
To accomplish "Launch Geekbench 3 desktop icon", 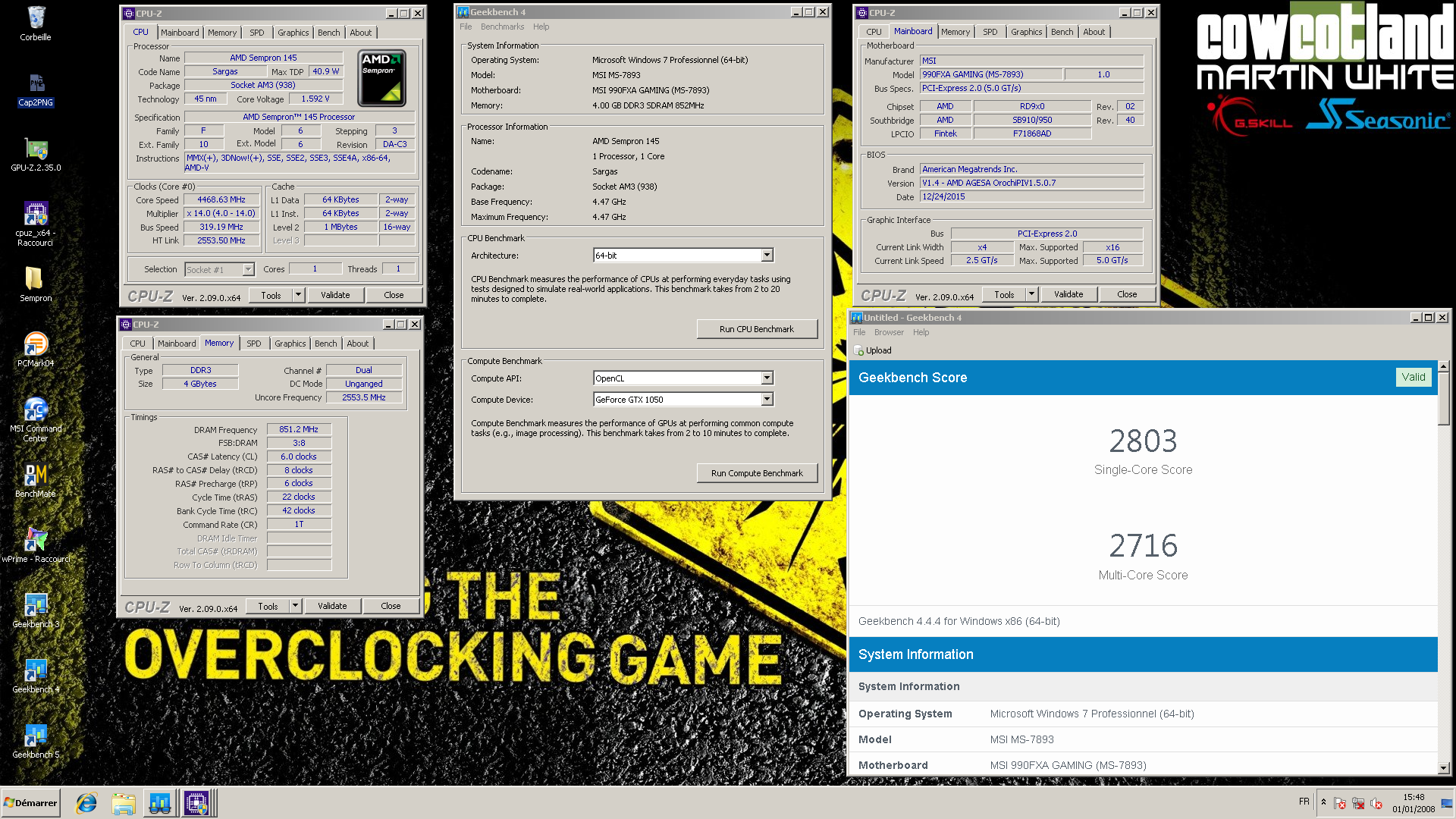I will (36, 610).
